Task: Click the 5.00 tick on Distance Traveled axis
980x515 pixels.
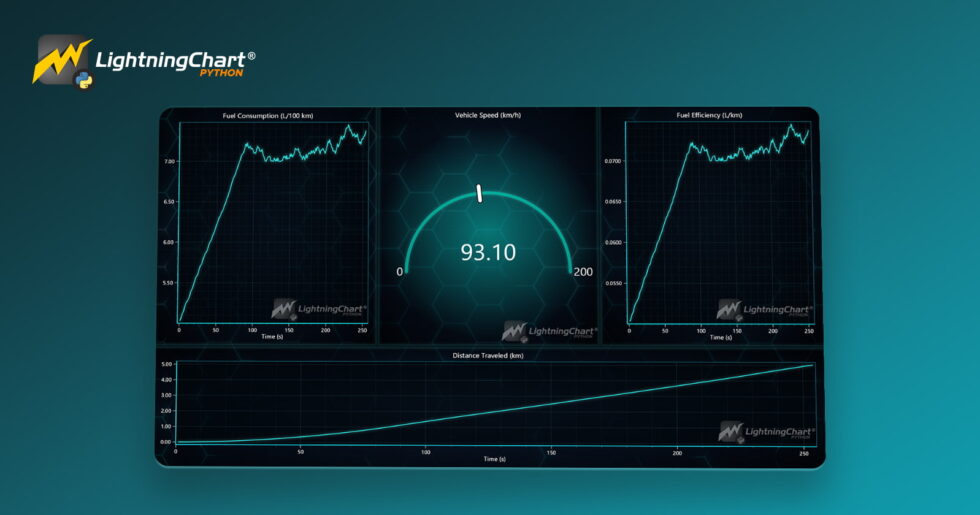Action: pyautogui.click(x=166, y=364)
